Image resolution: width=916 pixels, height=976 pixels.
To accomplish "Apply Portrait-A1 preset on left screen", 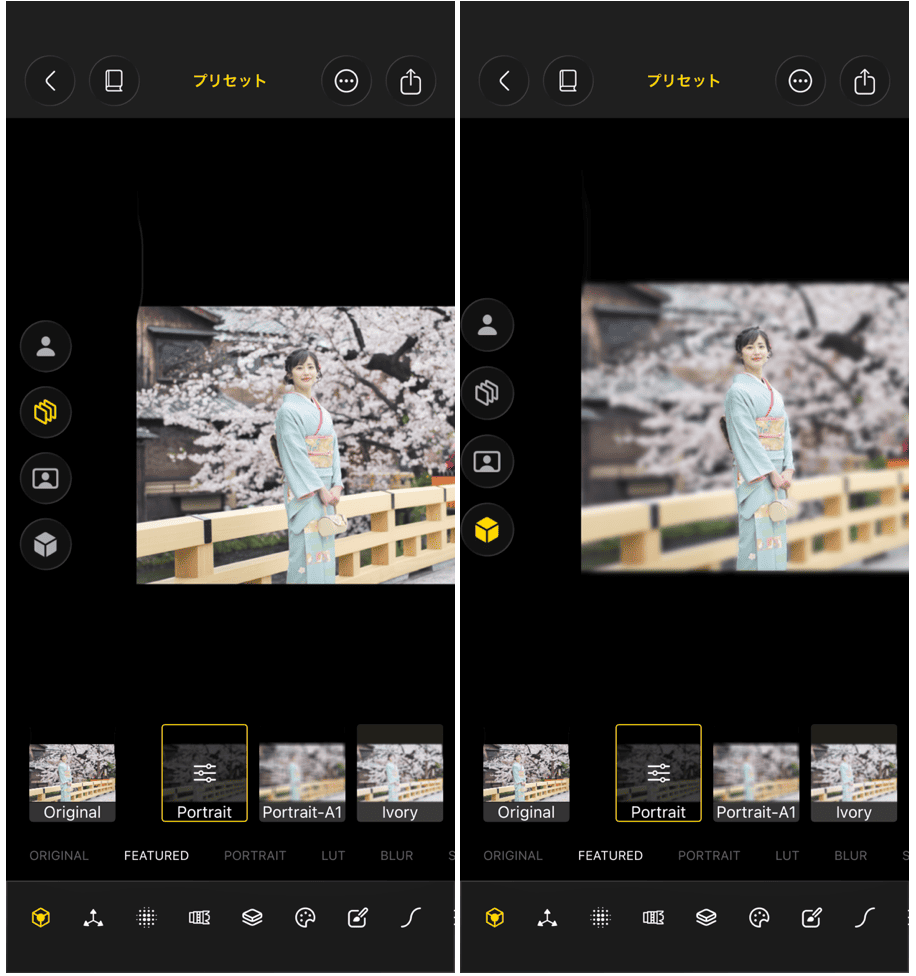I will [x=302, y=773].
